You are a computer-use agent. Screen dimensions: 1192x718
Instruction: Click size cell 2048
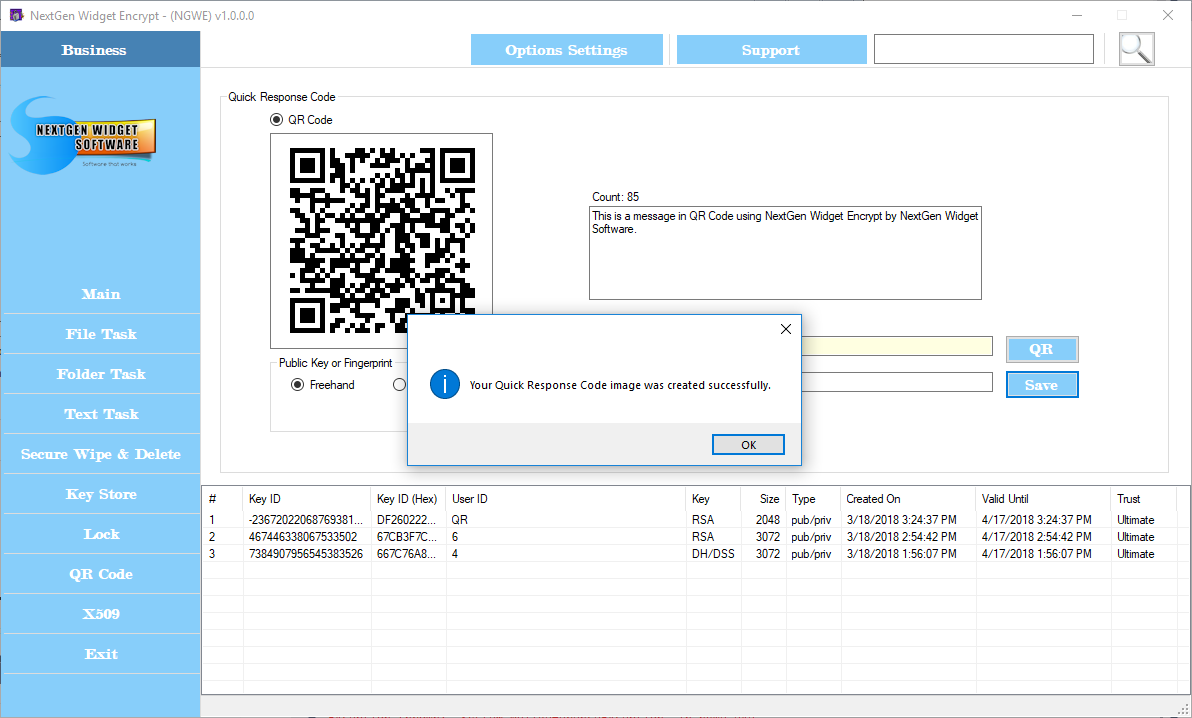pyautogui.click(x=768, y=519)
